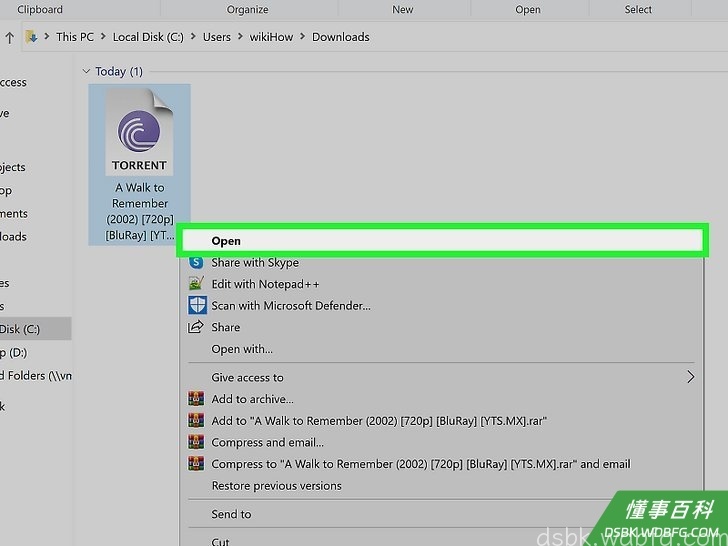Expand breadcrumb arrow after Local Disk (C:)
Screen dimensions: 728x546
(193, 36)
